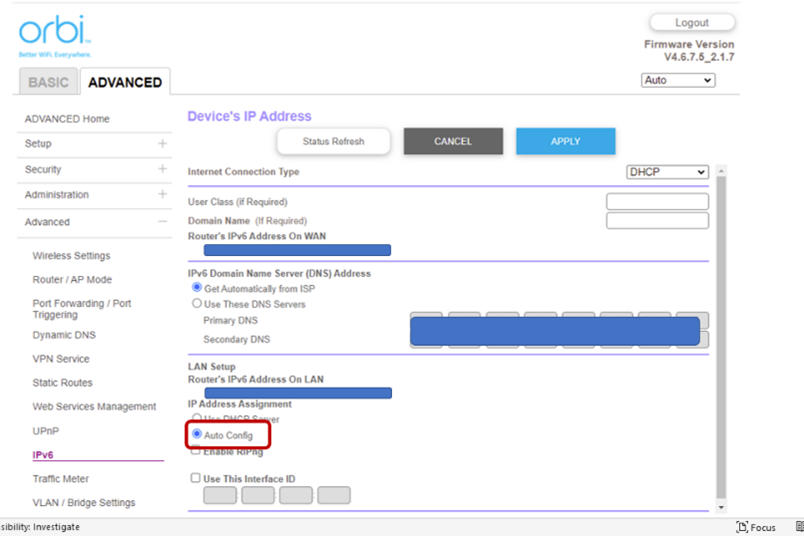The width and height of the screenshot is (804, 536).
Task: Click the Status Refresh button
Action: (x=333, y=142)
